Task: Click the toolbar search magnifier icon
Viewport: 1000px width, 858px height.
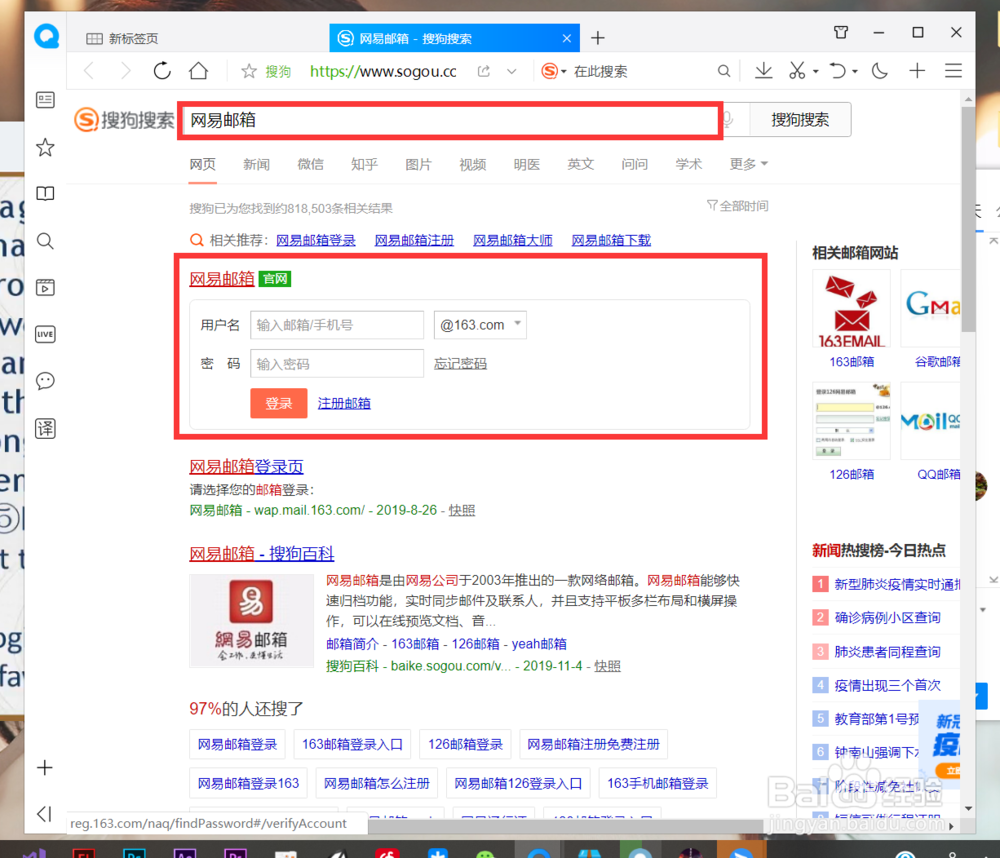Action: tap(723, 71)
